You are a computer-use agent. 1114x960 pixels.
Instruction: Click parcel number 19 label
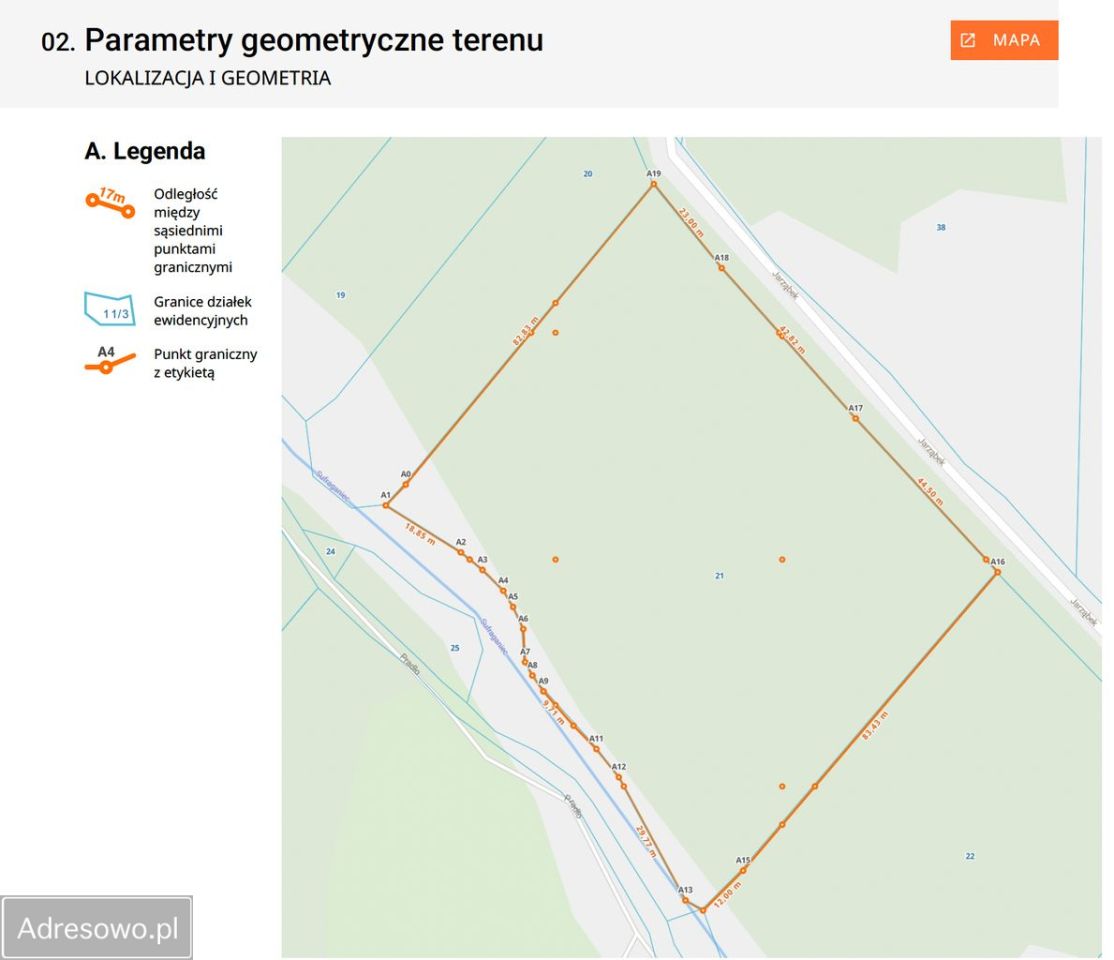point(341,295)
